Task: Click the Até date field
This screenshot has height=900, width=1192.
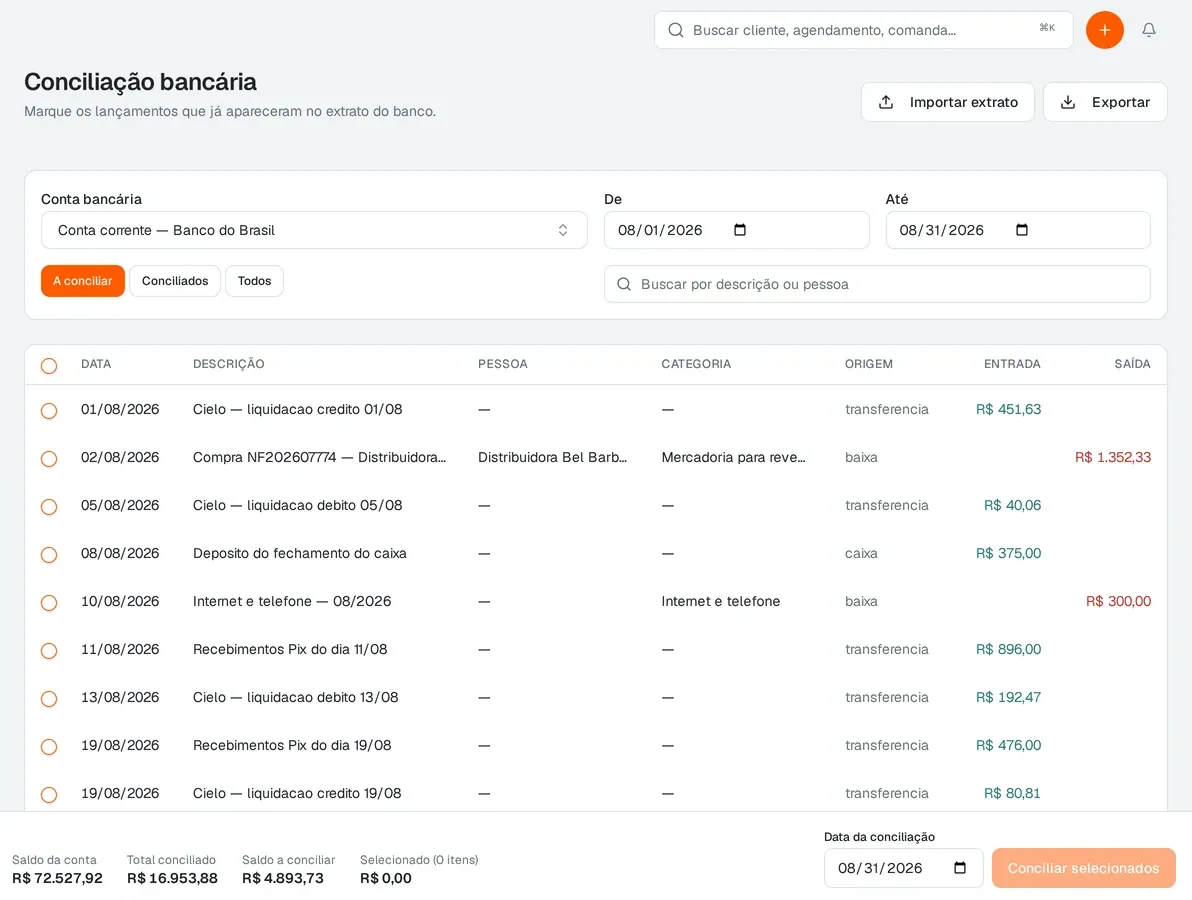Action: pyautogui.click(x=1017, y=230)
